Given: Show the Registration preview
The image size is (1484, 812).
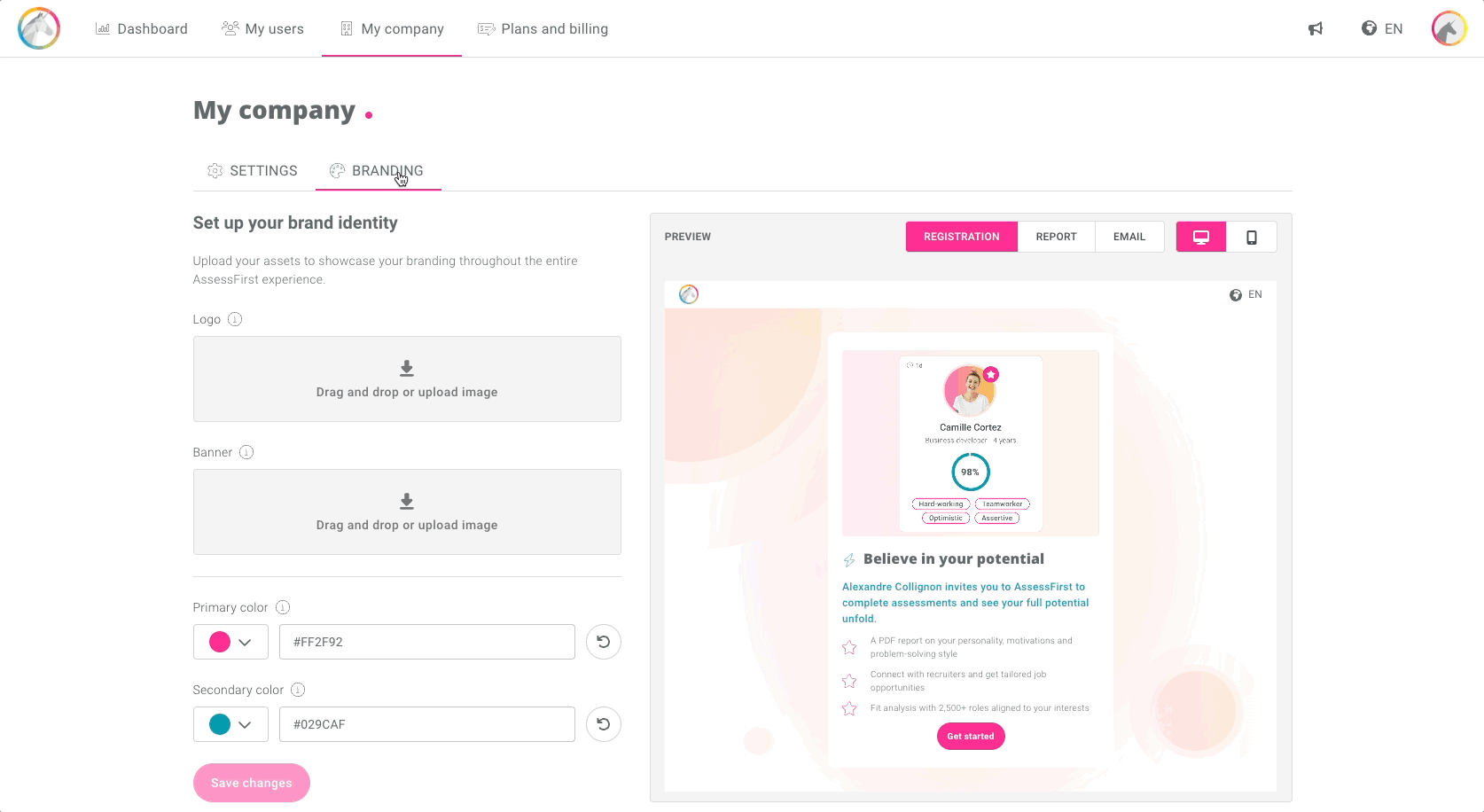Looking at the screenshot, I should pyautogui.click(x=961, y=237).
